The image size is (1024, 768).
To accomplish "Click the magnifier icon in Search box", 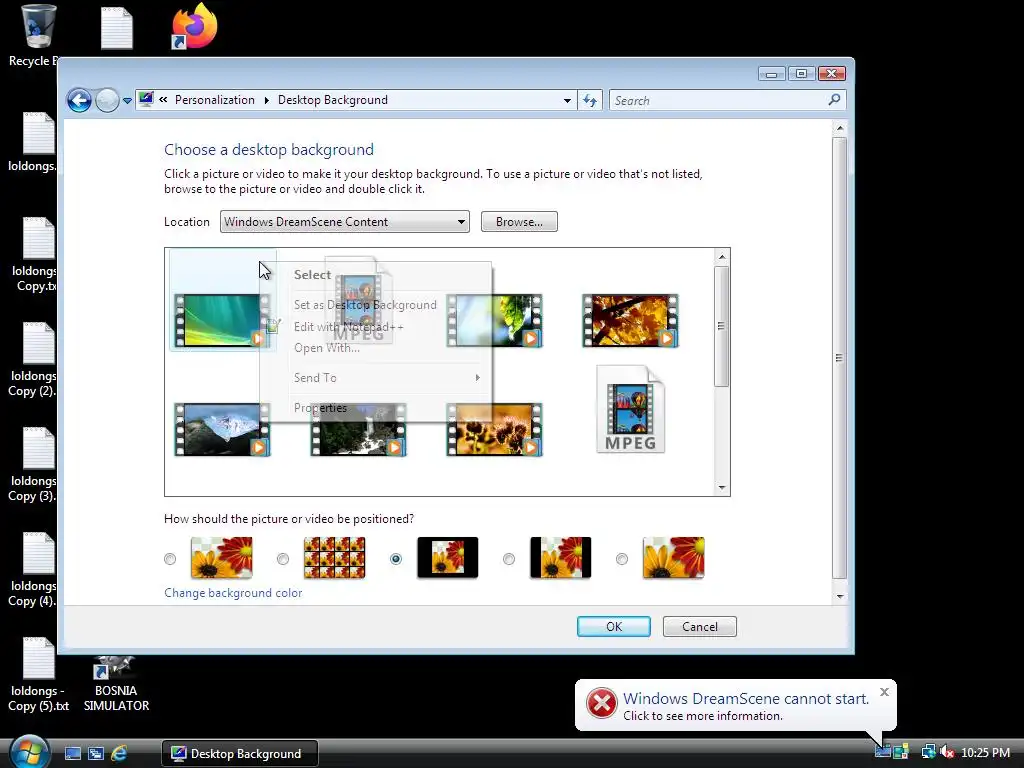I will (834, 100).
